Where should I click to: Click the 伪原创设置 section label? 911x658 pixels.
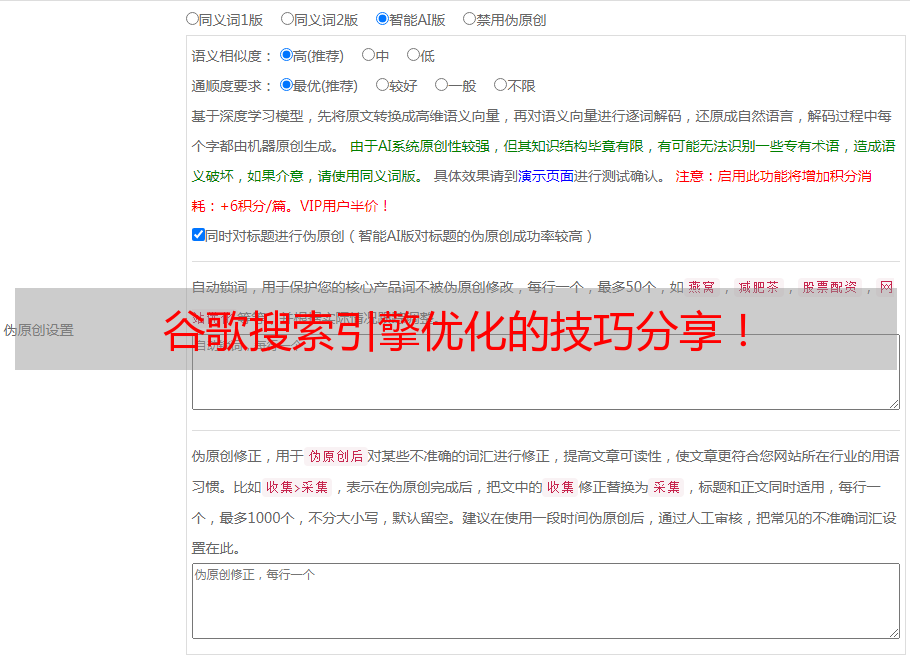[39, 330]
